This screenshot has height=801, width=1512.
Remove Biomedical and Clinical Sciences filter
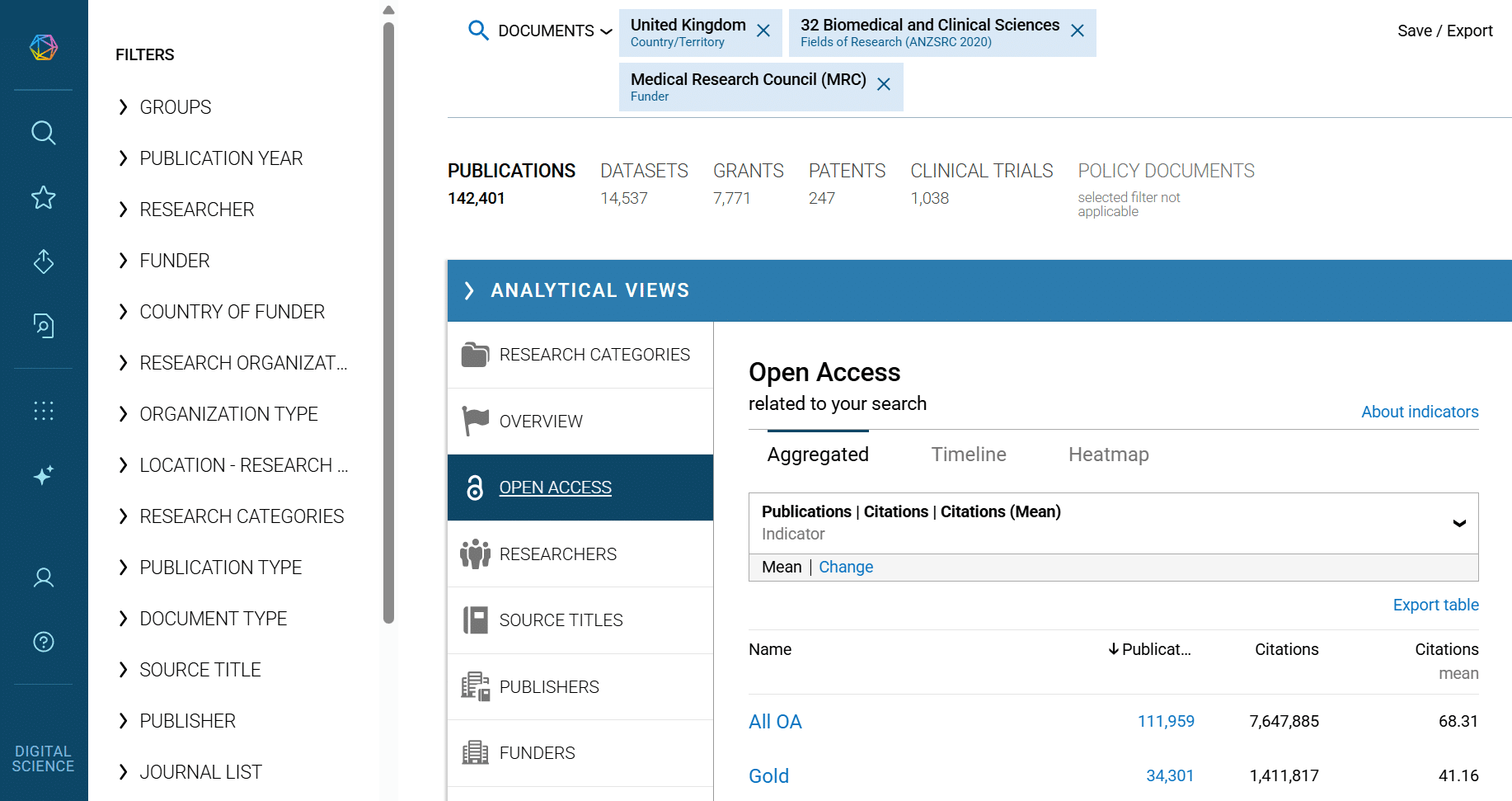[1077, 31]
